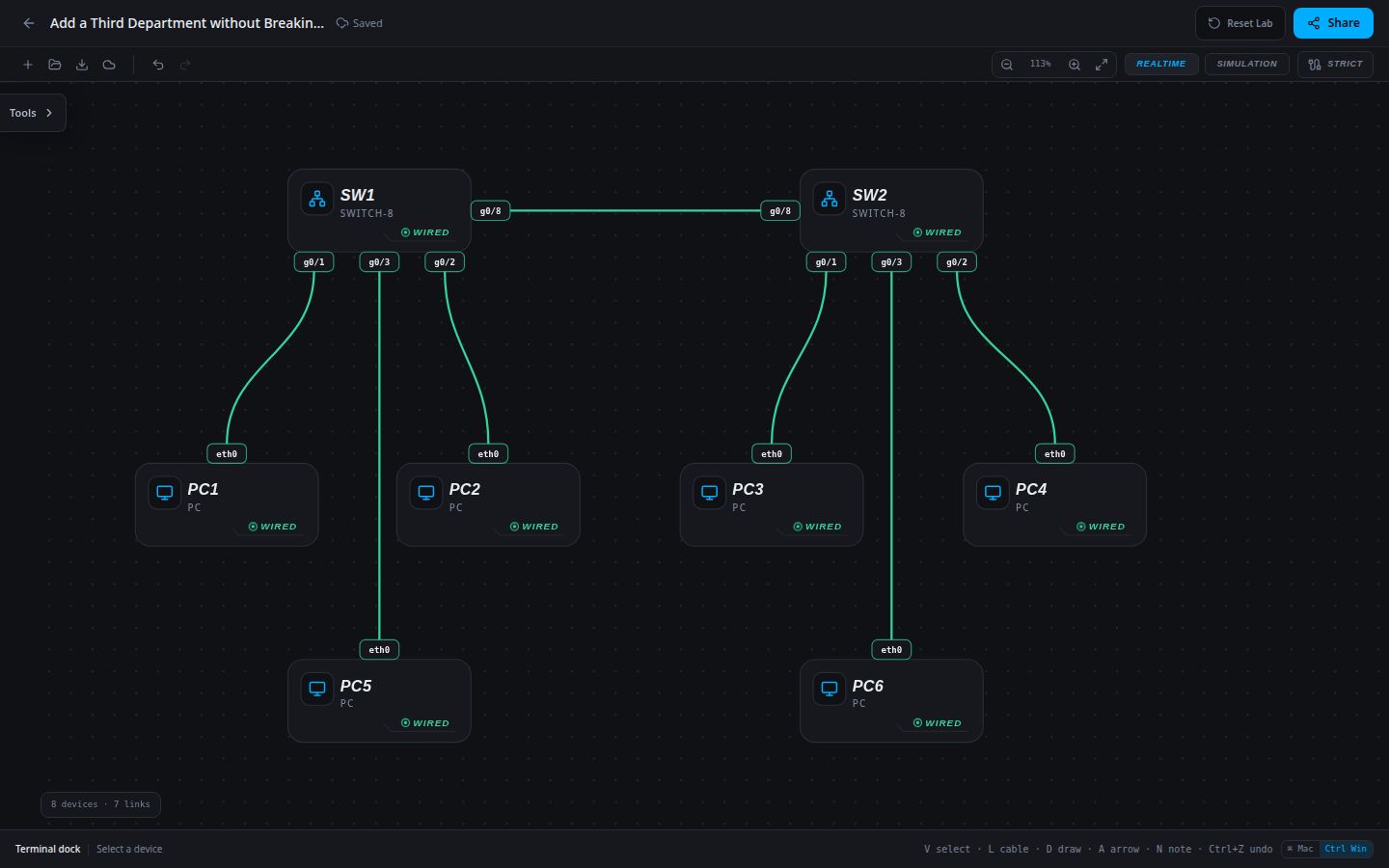Screen dimensions: 1389x868
Task: Click the PC3 monitor icon
Action: pos(710,493)
